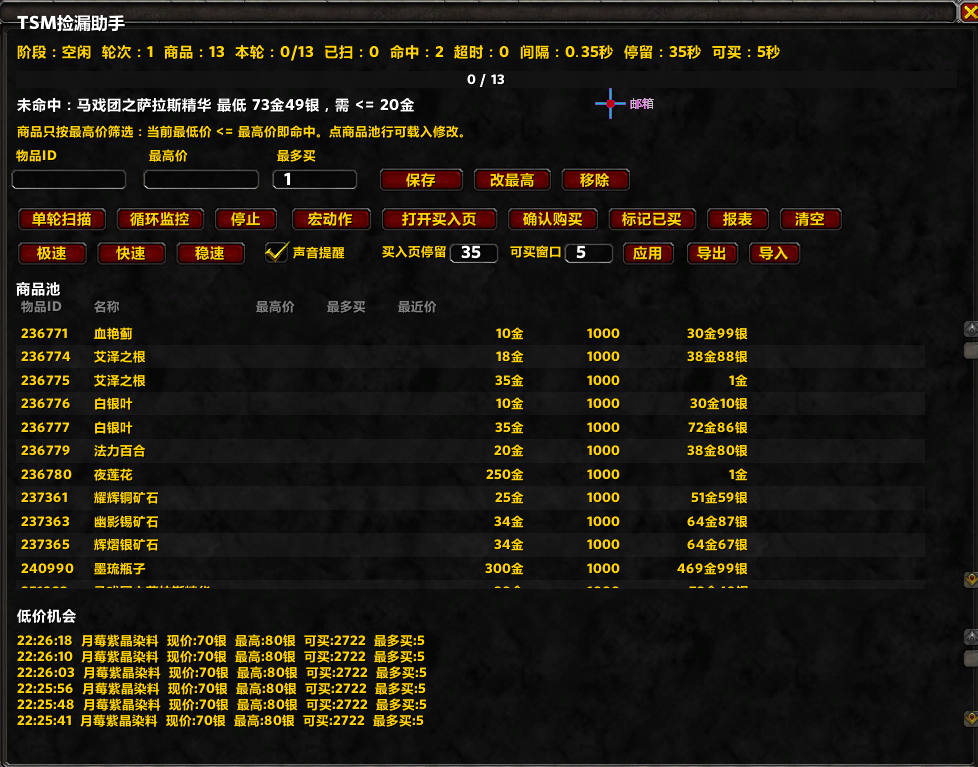Focus the 最高价 input field
The width and height of the screenshot is (978, 767).
coord(201,180)
